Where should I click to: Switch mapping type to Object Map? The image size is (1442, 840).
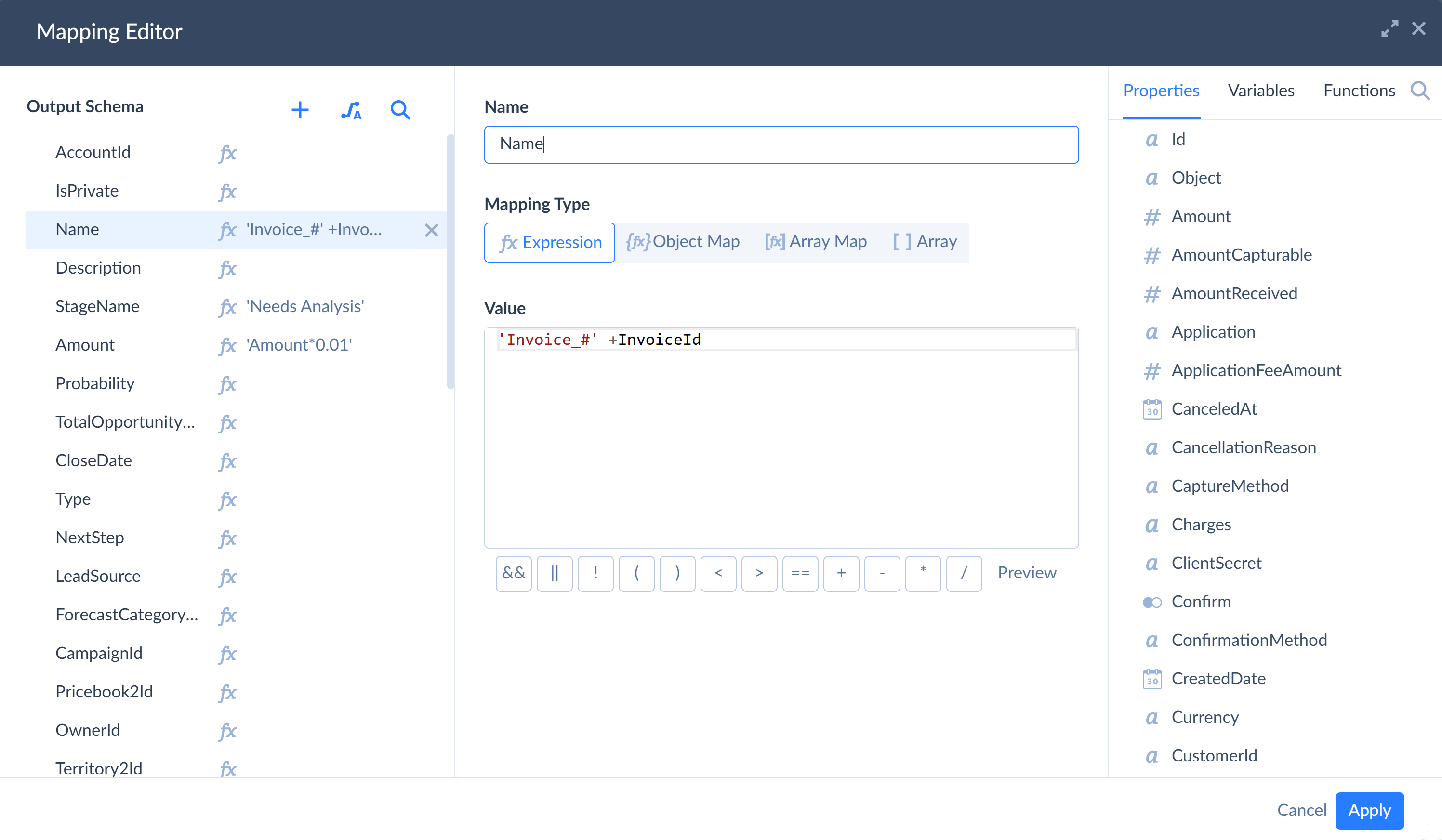683,242
